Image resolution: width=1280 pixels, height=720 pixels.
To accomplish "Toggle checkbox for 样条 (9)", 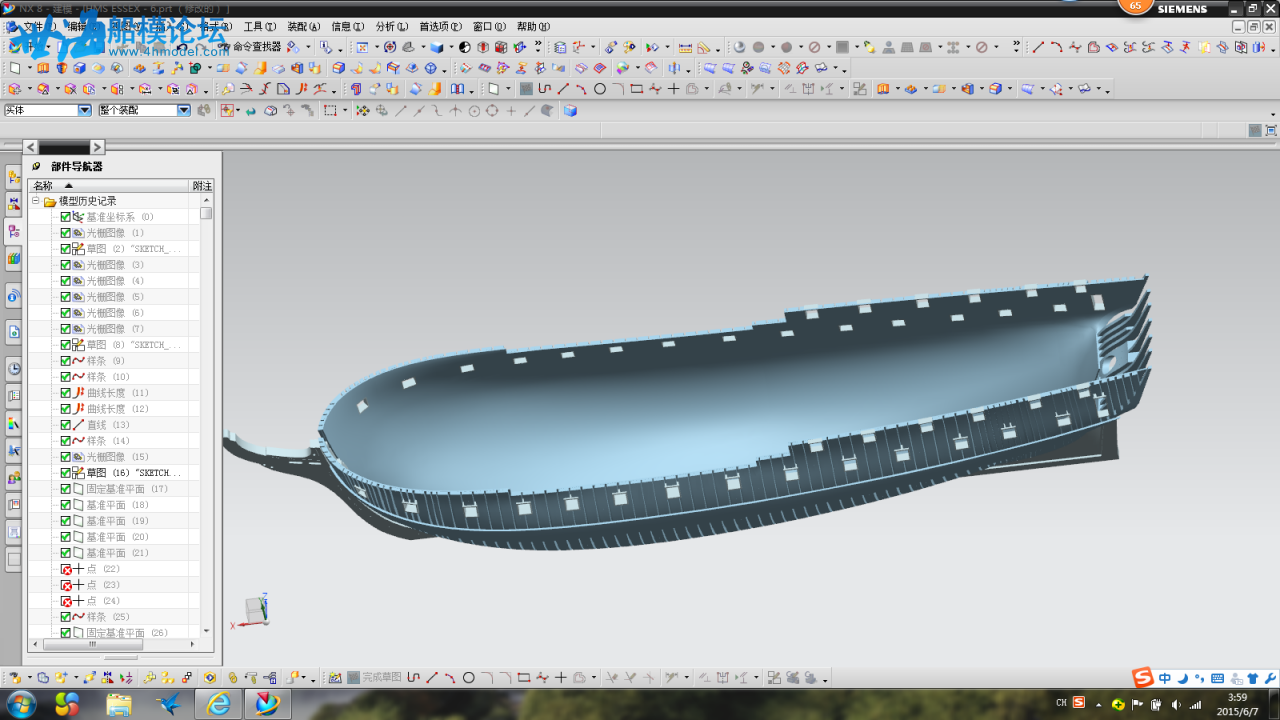I will coord(65,361).
